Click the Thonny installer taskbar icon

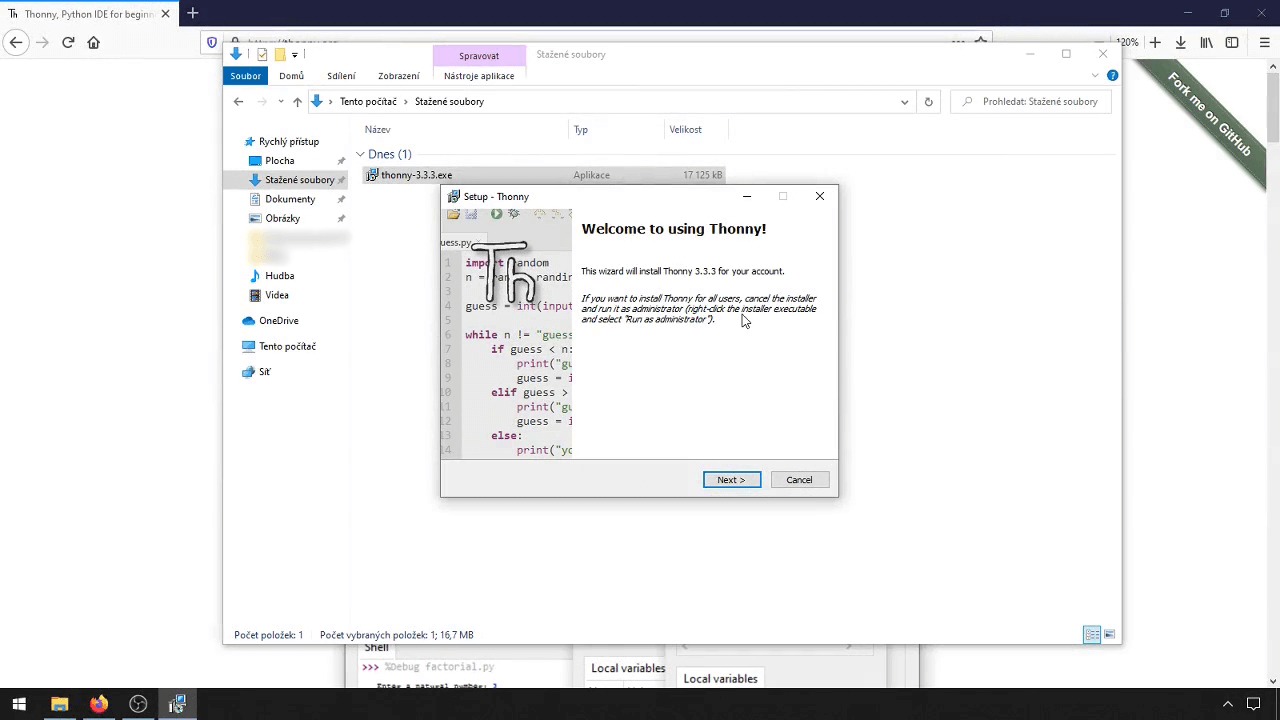(x=177, y=705)
